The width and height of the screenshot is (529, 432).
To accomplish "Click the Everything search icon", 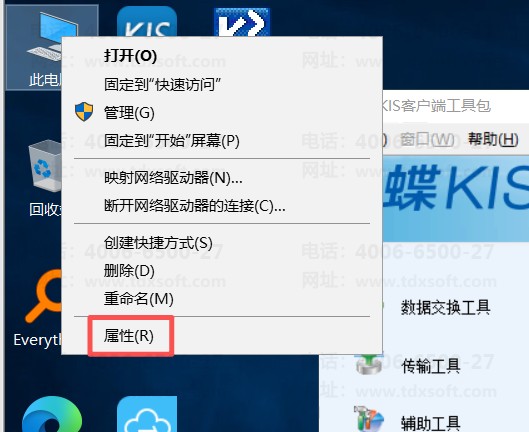I will pyautogui.click(x=44, y=296).
